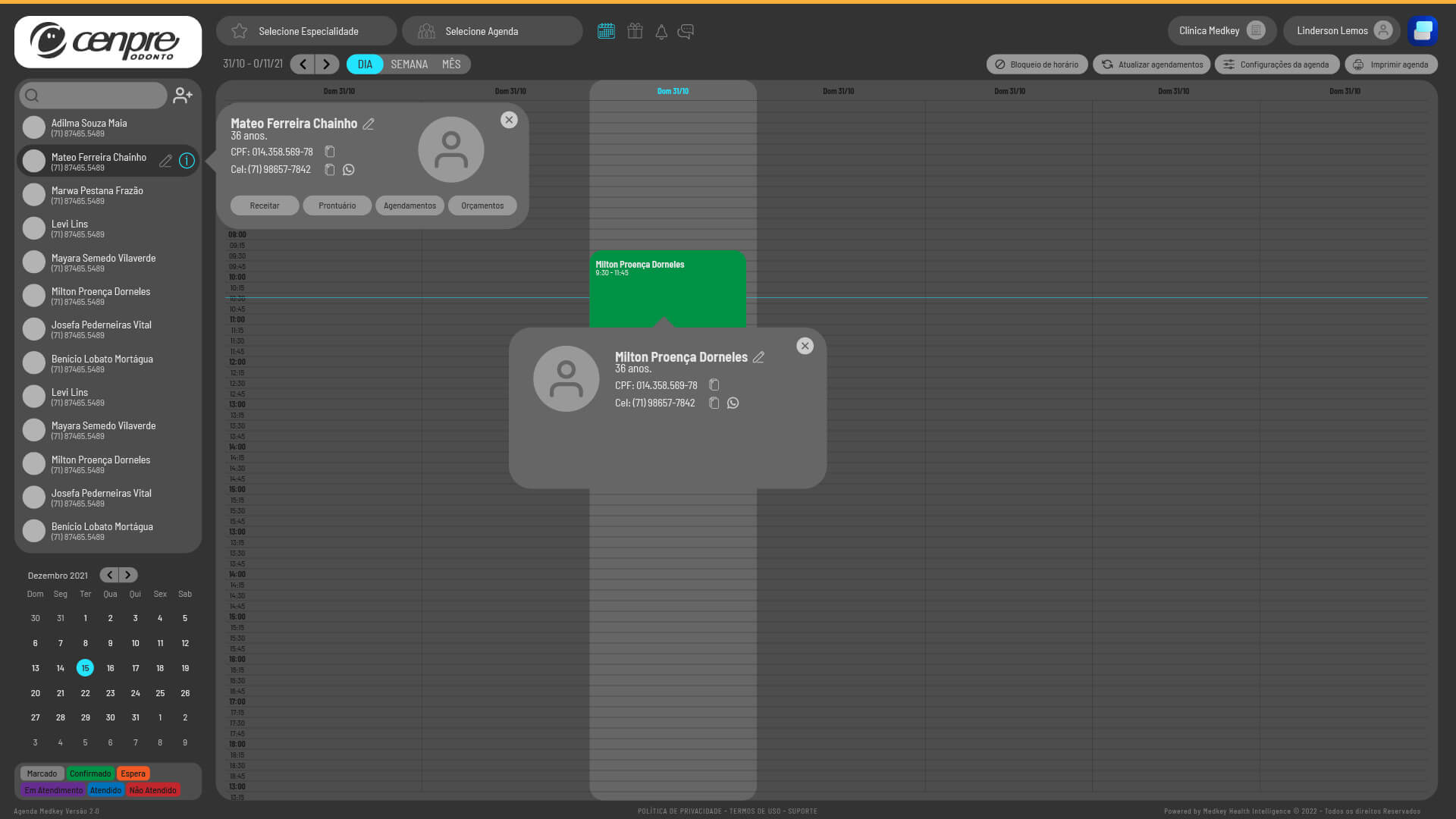Image resolution: width=1456 pixels, height=819 pixels.
Task: Click Bloqueio de horário button
Action: coord(1037,64)
